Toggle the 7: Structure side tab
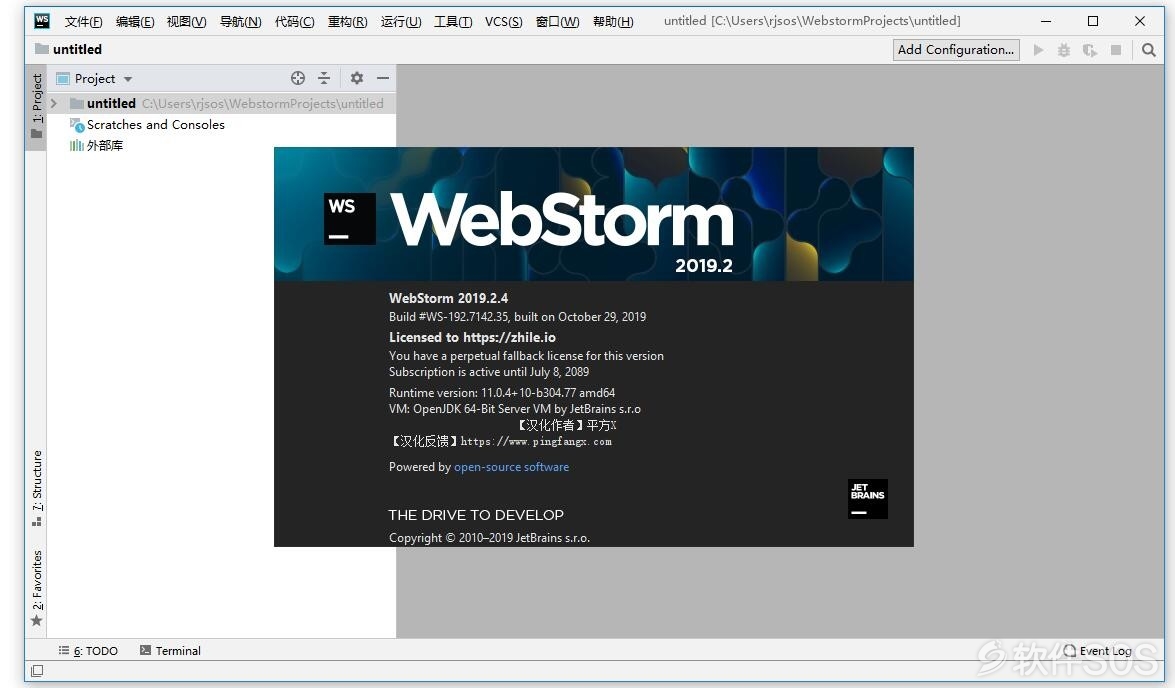1175x688 pixels. [x=36, y=488]
